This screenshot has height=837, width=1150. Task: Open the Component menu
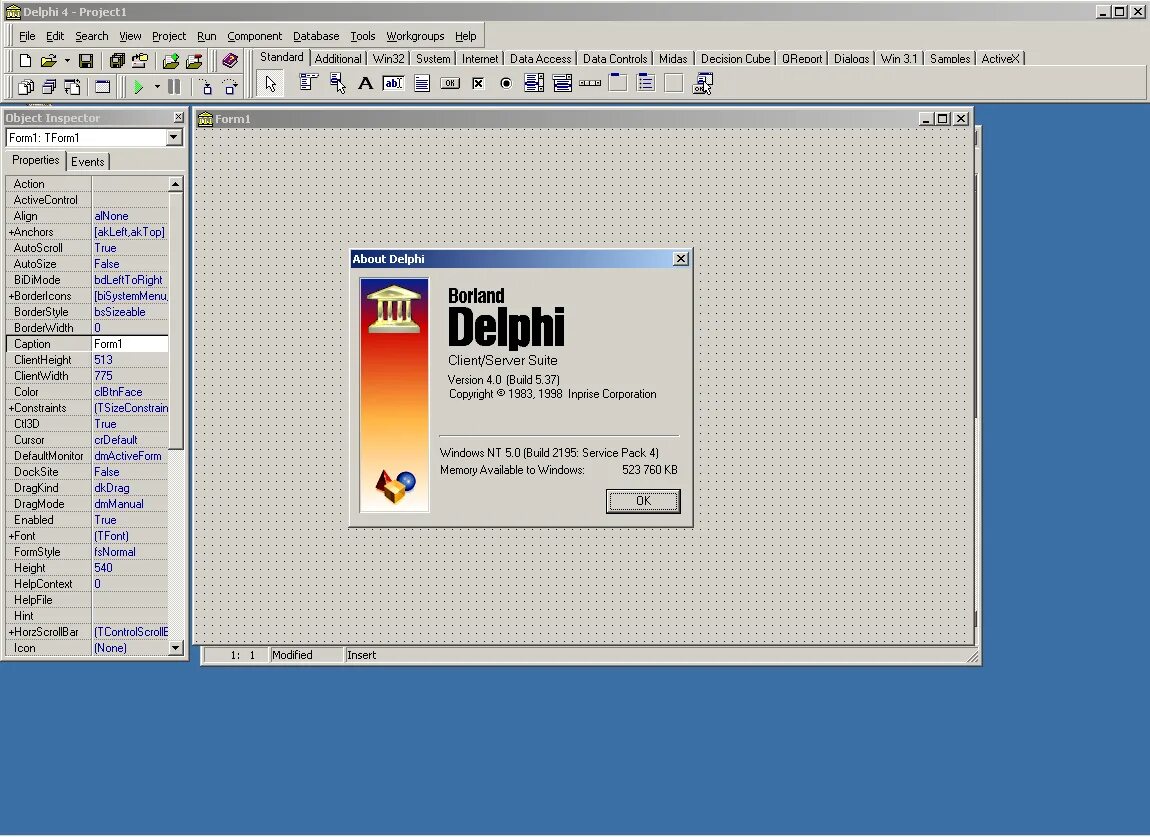(254, 36)
